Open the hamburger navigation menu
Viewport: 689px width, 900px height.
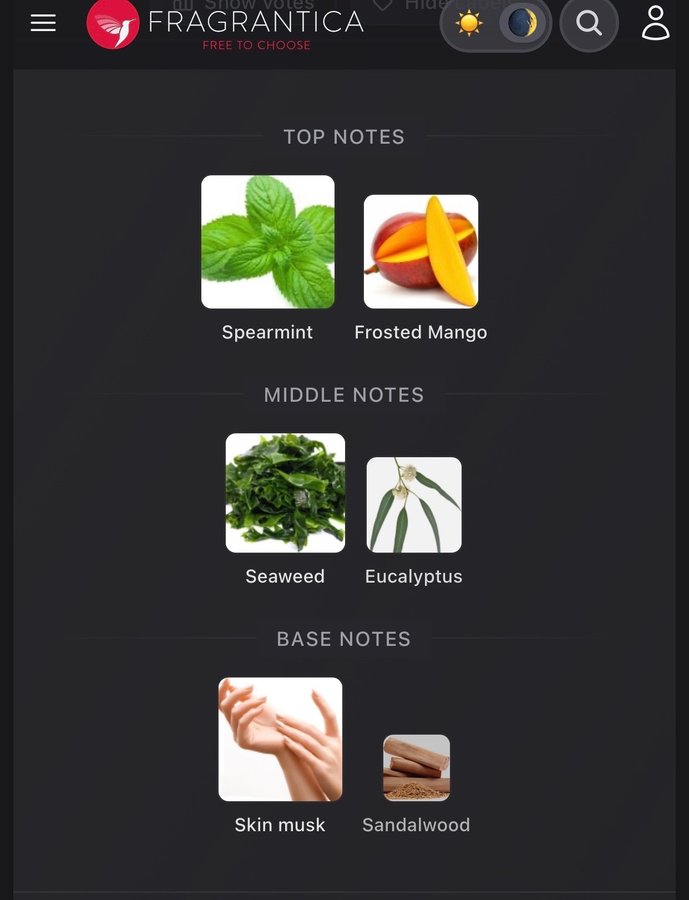click(43, 23)
